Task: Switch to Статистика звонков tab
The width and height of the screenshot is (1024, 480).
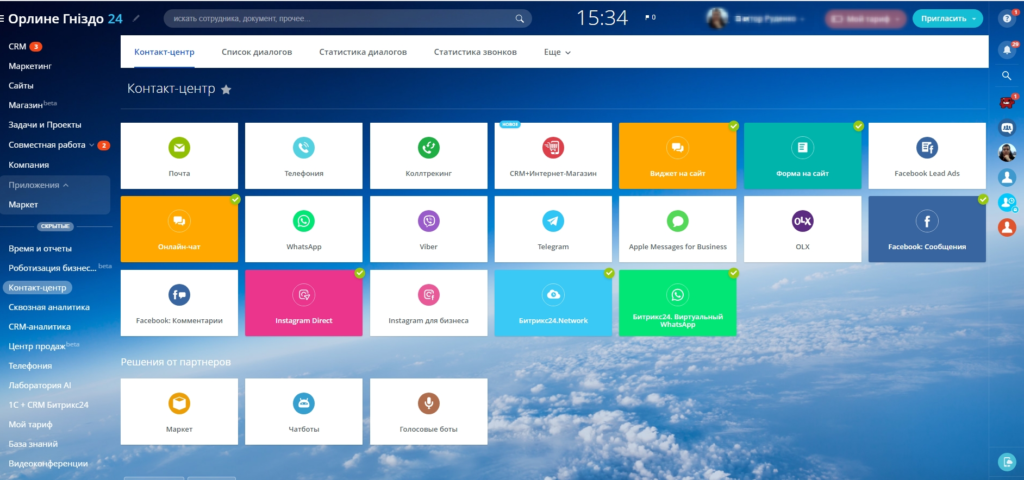Action: pyautogui.click(x=475, y=52)
